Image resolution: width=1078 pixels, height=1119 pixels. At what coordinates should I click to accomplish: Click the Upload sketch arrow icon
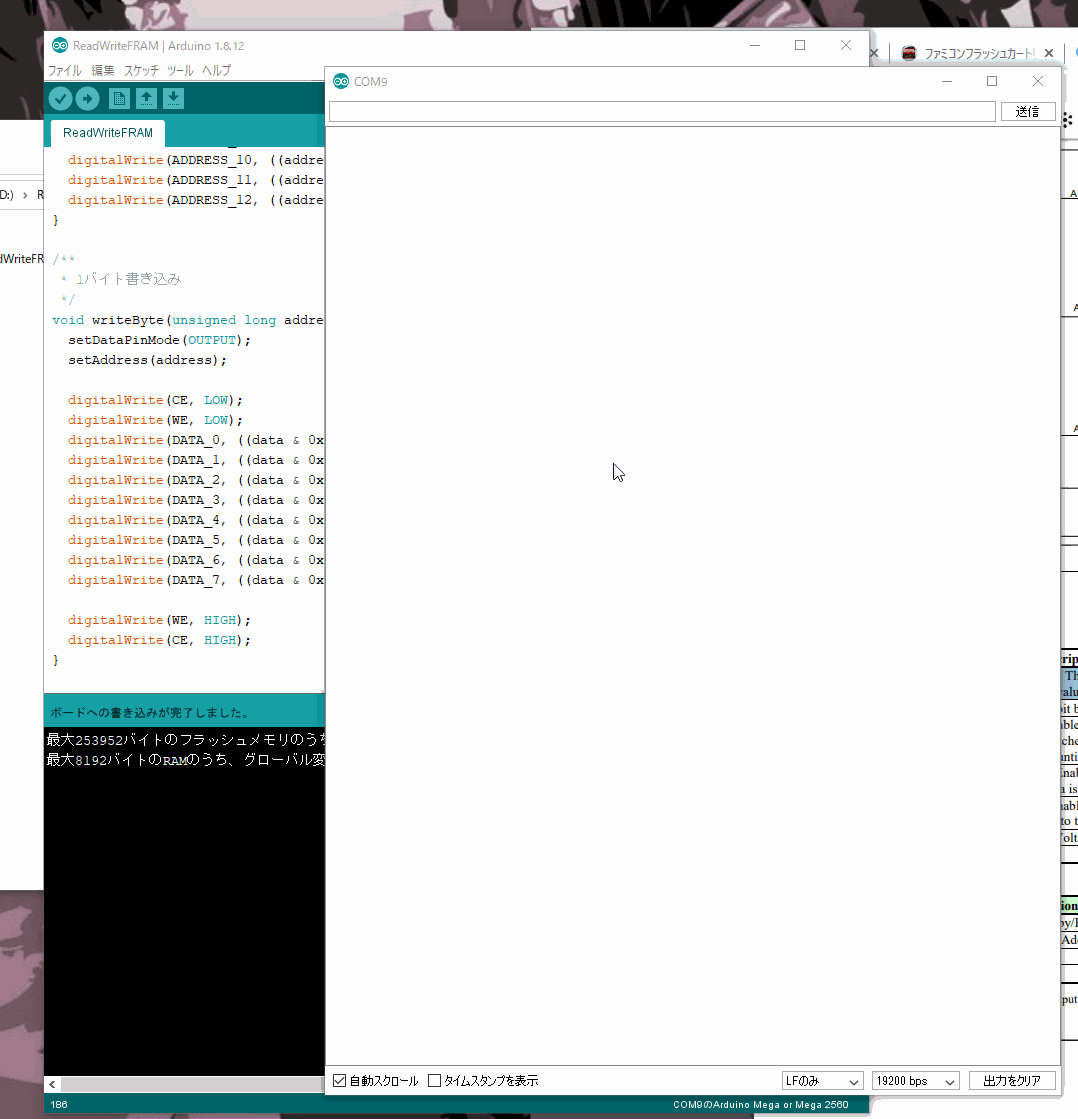coord(87,98)
